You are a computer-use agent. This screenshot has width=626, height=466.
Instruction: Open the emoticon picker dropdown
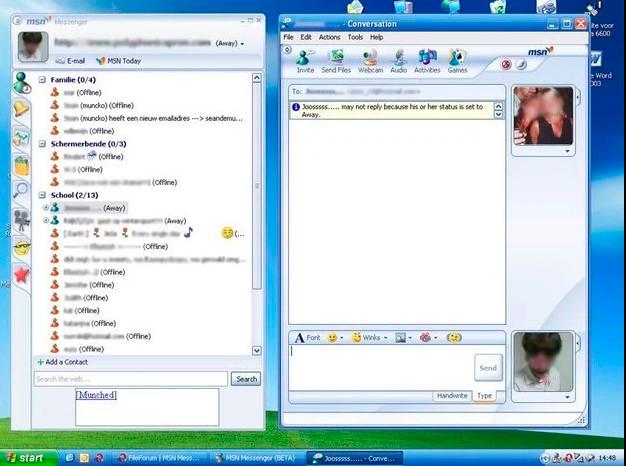pyautogui.click(x=335, y=338)
